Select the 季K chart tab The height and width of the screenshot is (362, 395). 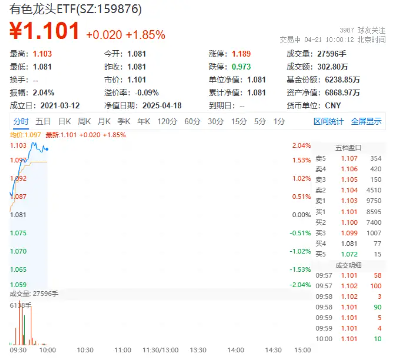click(124, 122)
